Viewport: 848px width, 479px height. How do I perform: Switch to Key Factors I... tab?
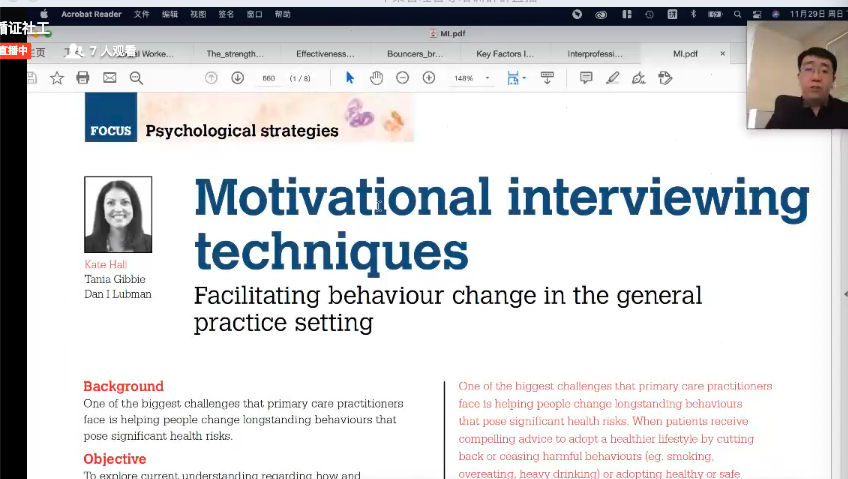pos(505,54)
